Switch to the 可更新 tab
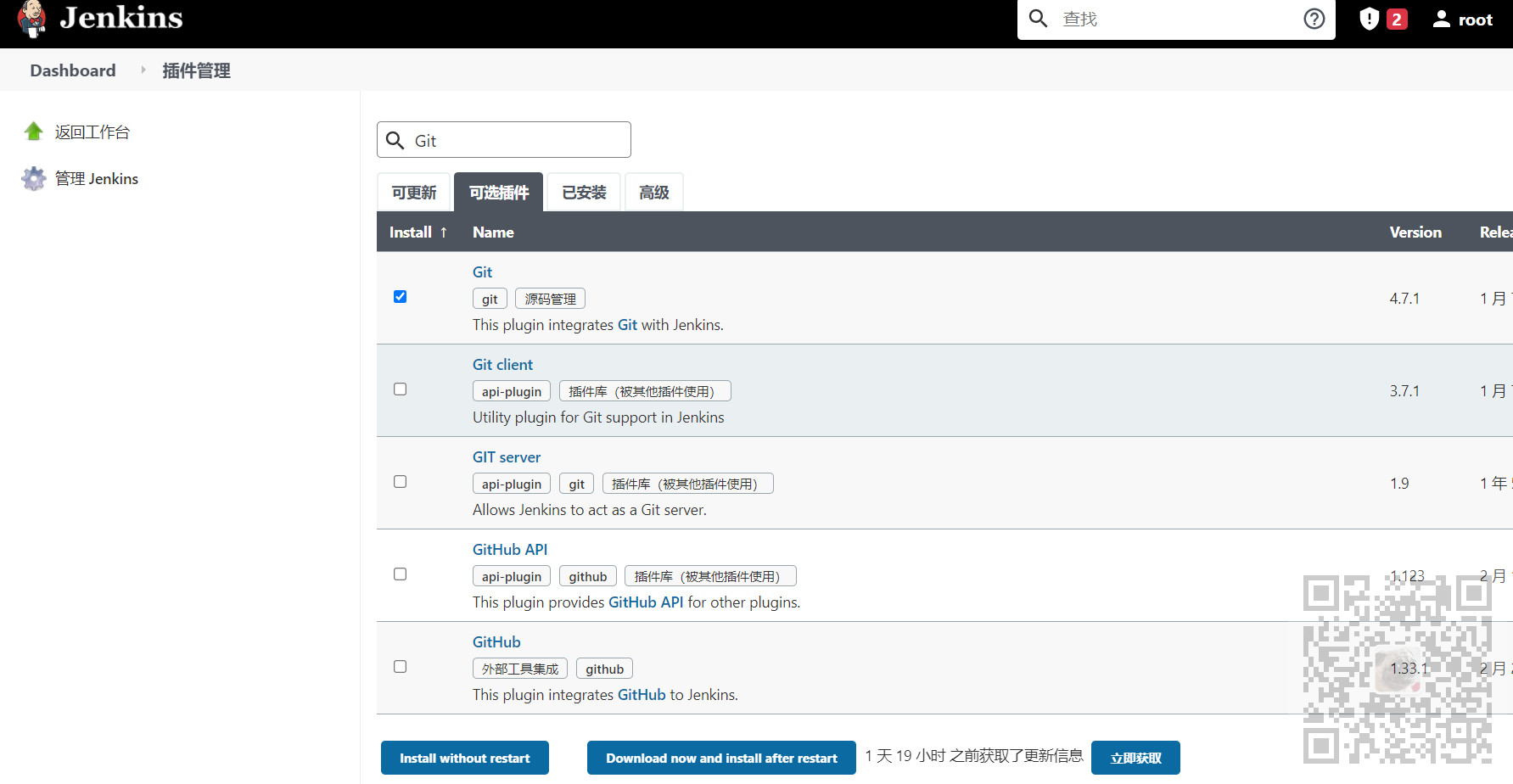 click(x=414, y=193)
